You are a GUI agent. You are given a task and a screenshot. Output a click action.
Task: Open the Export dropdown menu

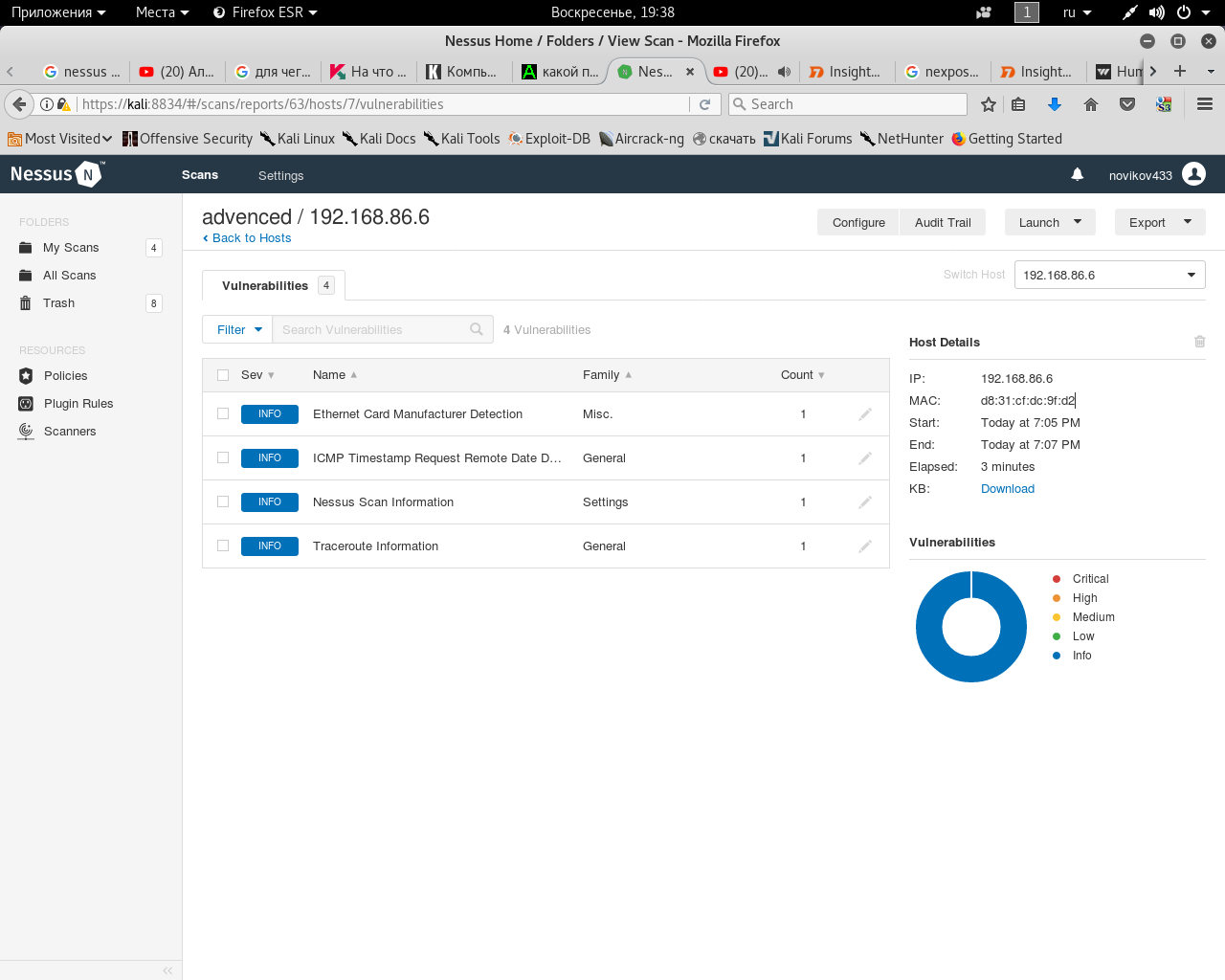(x=1159, y=222)
